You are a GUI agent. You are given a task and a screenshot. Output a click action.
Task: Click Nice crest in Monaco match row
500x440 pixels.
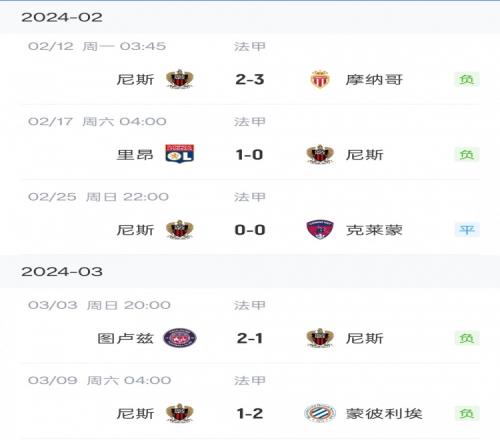180,79
